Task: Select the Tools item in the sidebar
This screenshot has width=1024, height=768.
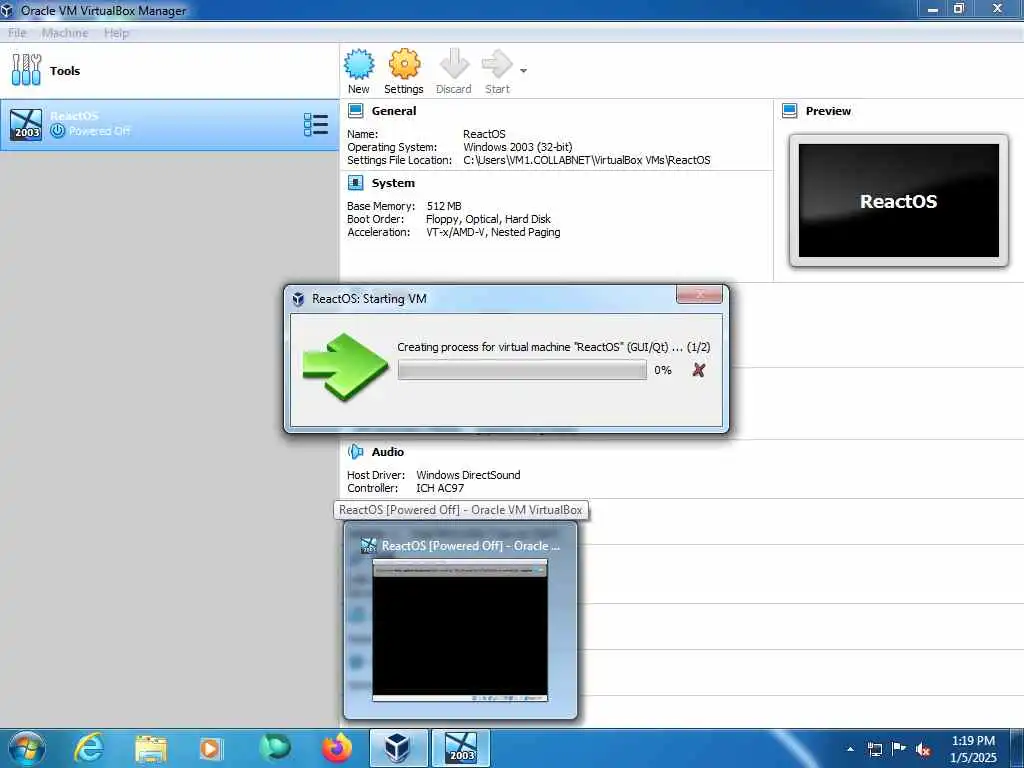Action: pyautogui.click(x=169, y=71)
